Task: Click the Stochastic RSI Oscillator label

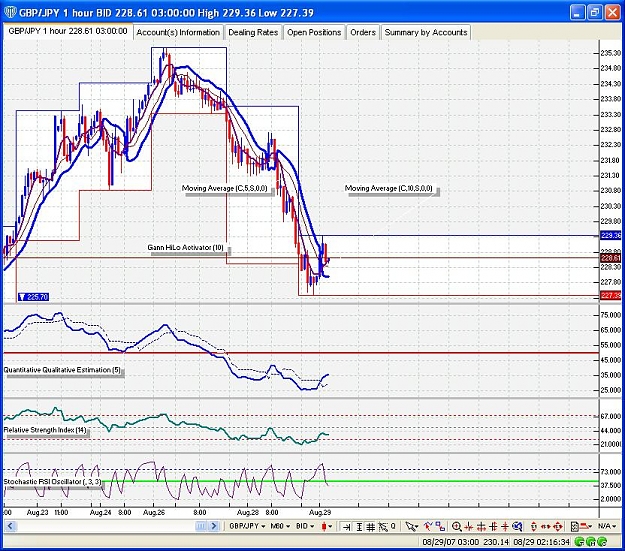Action: (52, 482)
